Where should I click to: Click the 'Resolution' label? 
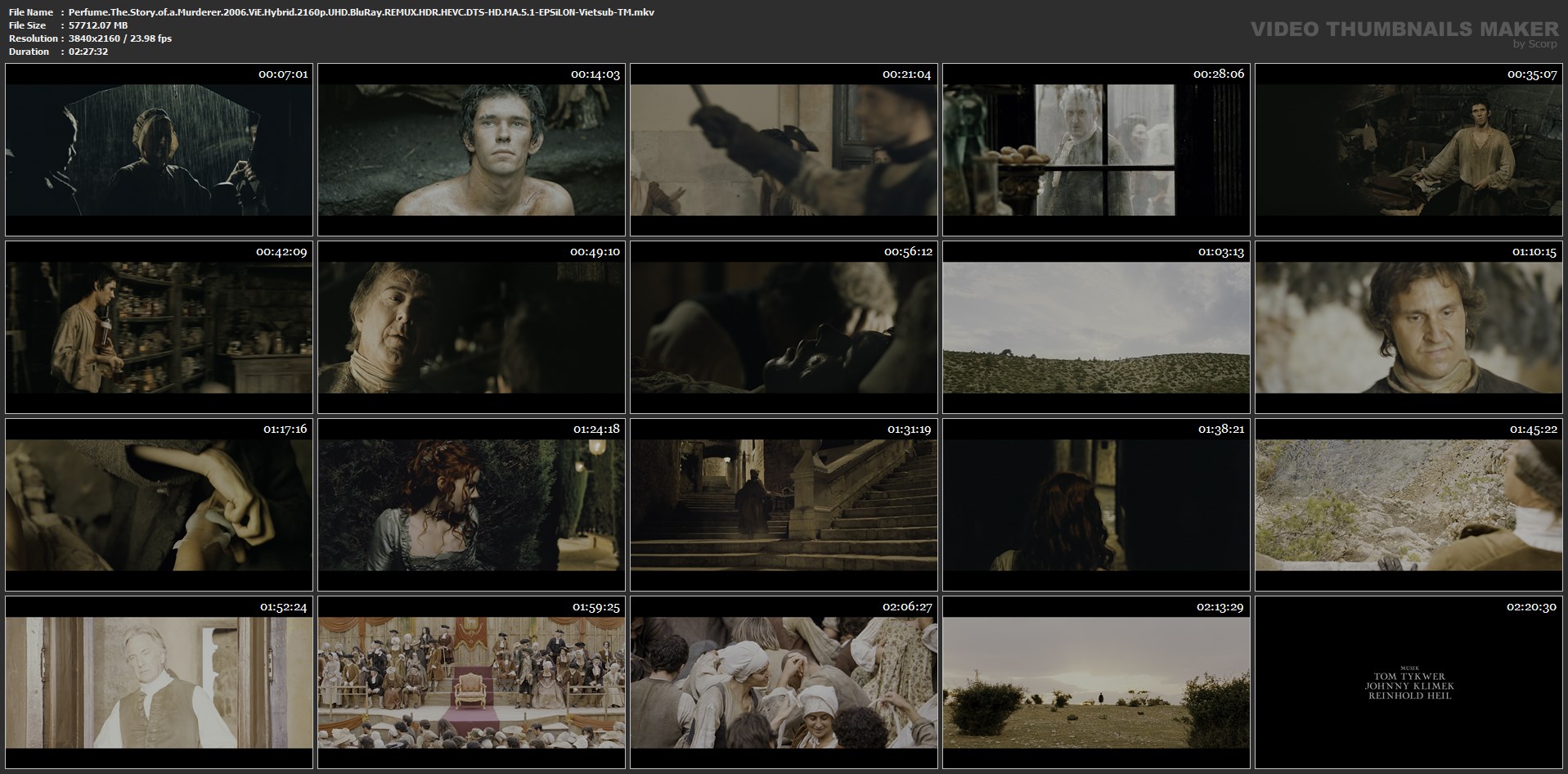click(x=33, y=38)
